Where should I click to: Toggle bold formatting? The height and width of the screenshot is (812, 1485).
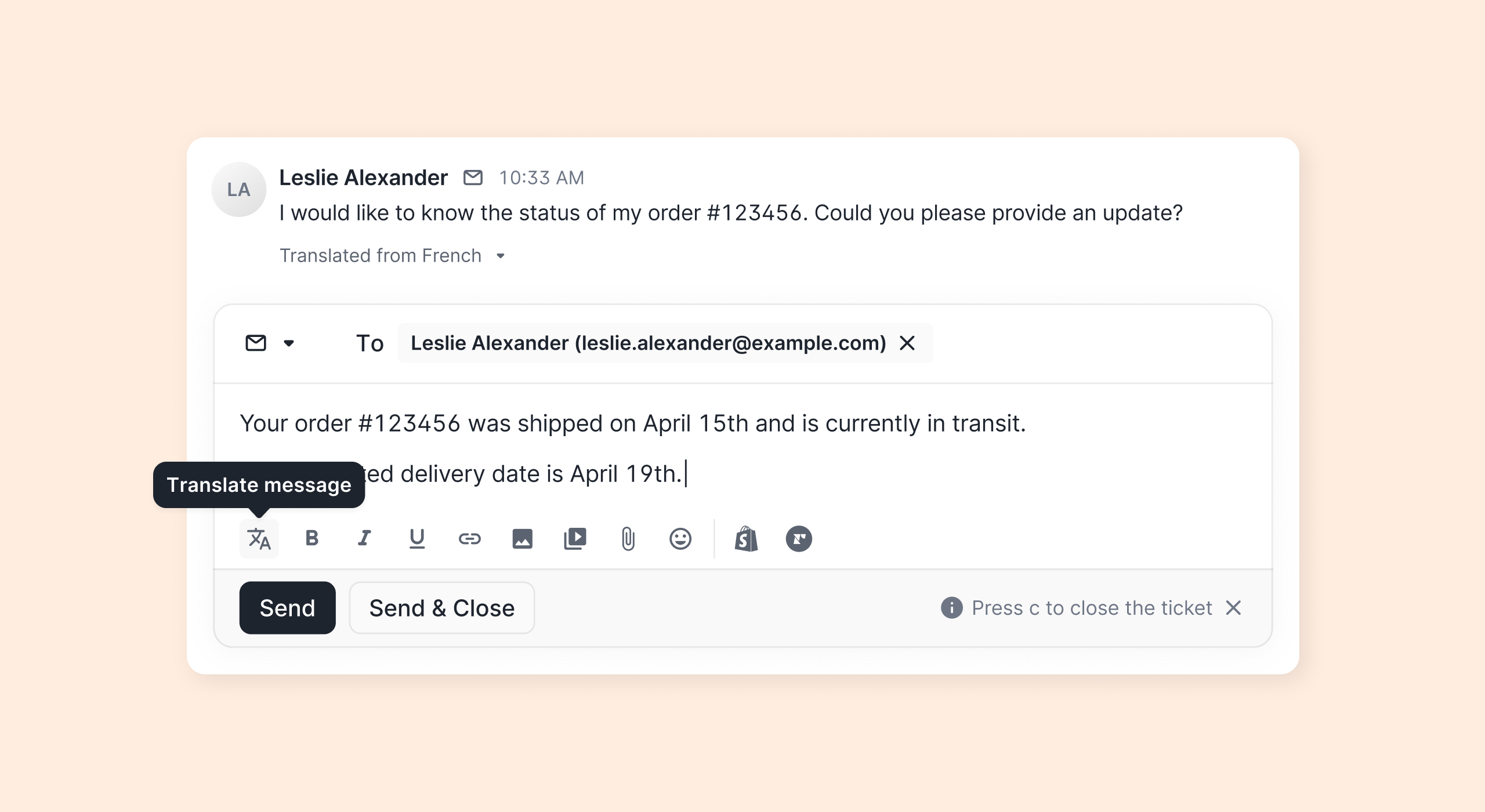pyautogui.click(x=312, y=539)
